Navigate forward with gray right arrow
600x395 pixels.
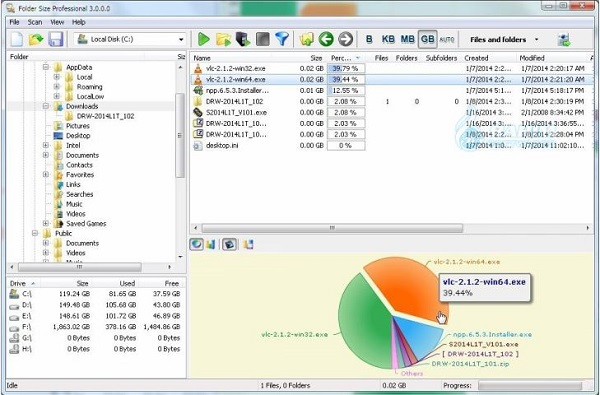point(346,39)
